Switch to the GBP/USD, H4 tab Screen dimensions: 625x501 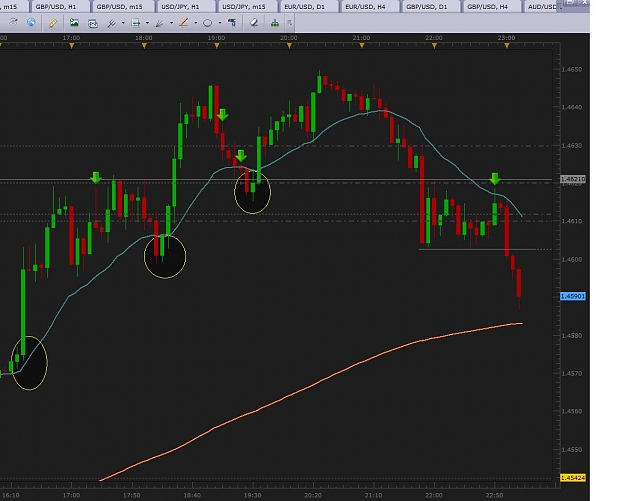(490, 7)
